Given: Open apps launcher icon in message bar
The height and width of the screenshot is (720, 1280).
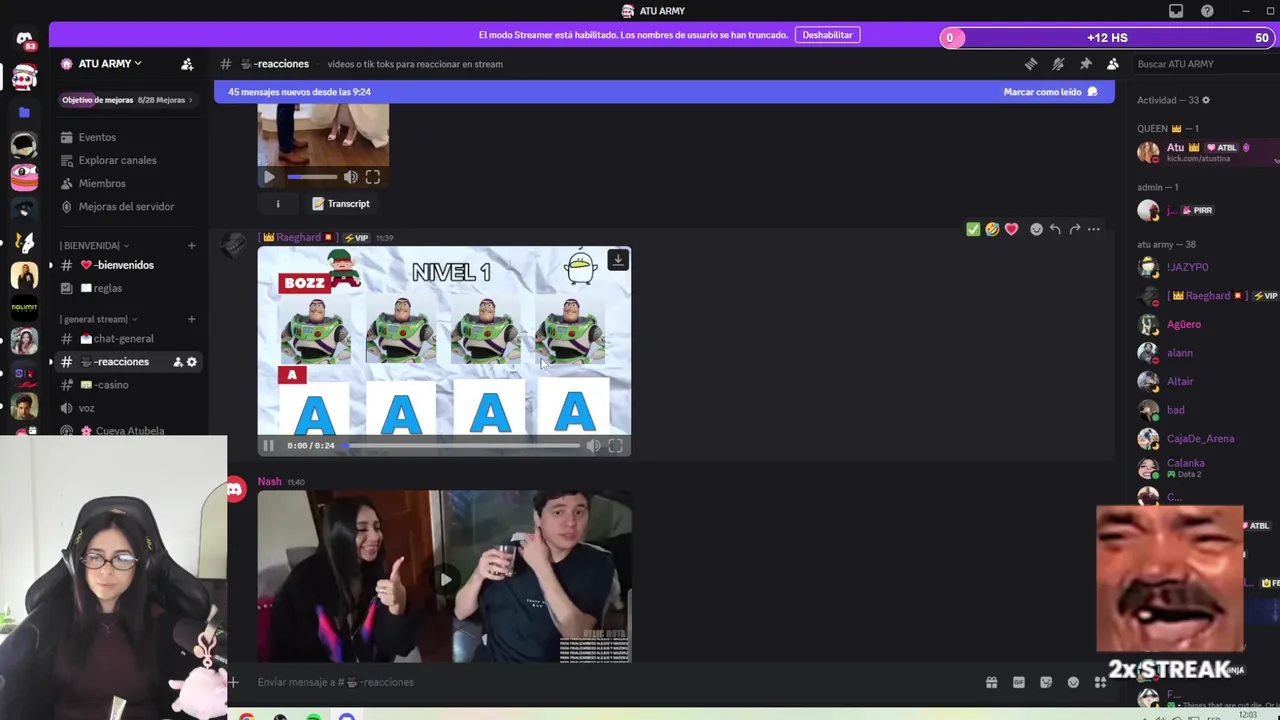Looking at the screenshot, I should (1100, 682).
